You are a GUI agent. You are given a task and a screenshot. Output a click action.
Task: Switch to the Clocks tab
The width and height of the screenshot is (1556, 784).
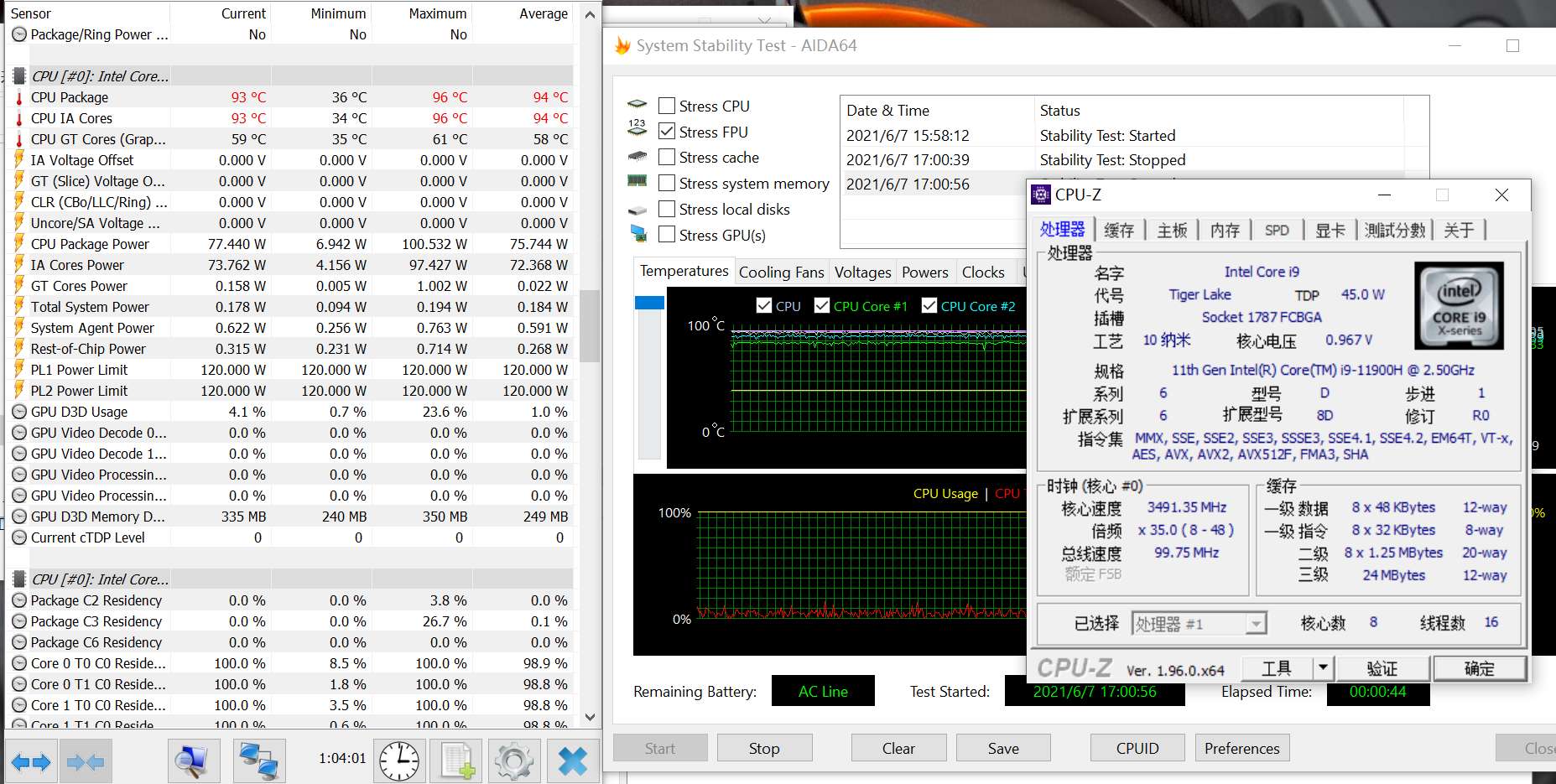[x=983, y=273]
